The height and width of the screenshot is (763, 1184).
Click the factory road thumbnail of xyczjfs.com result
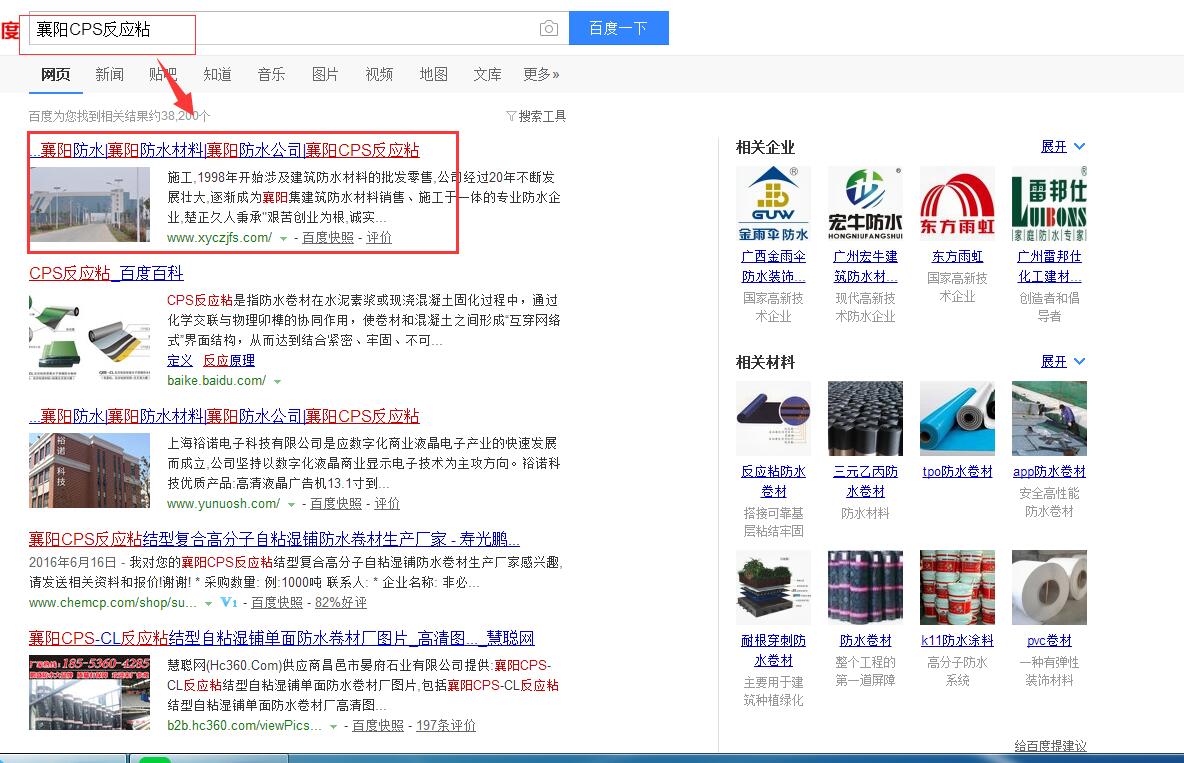tap(90, 205)
